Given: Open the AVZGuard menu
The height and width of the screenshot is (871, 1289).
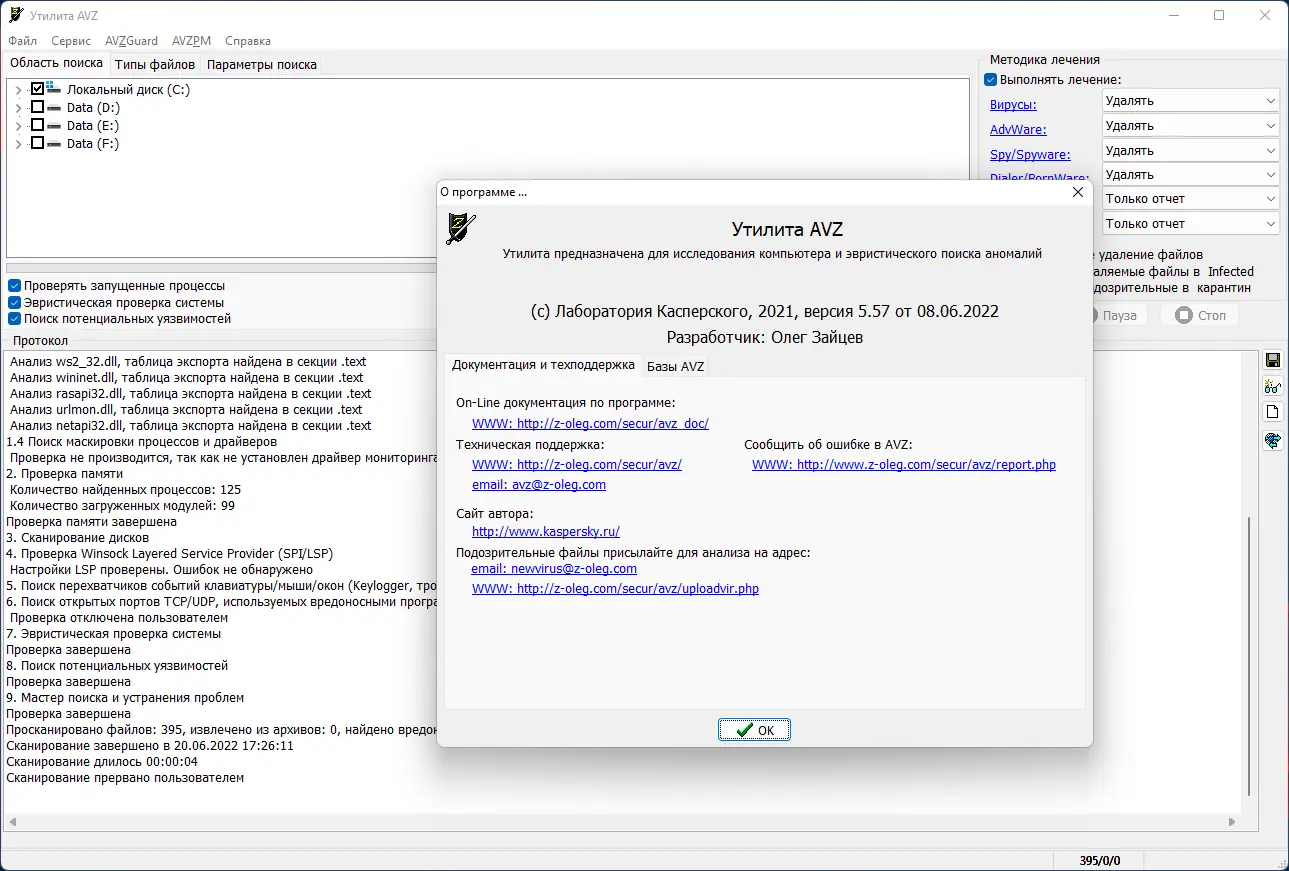Looking at the screenshot, I should [131, 41].
